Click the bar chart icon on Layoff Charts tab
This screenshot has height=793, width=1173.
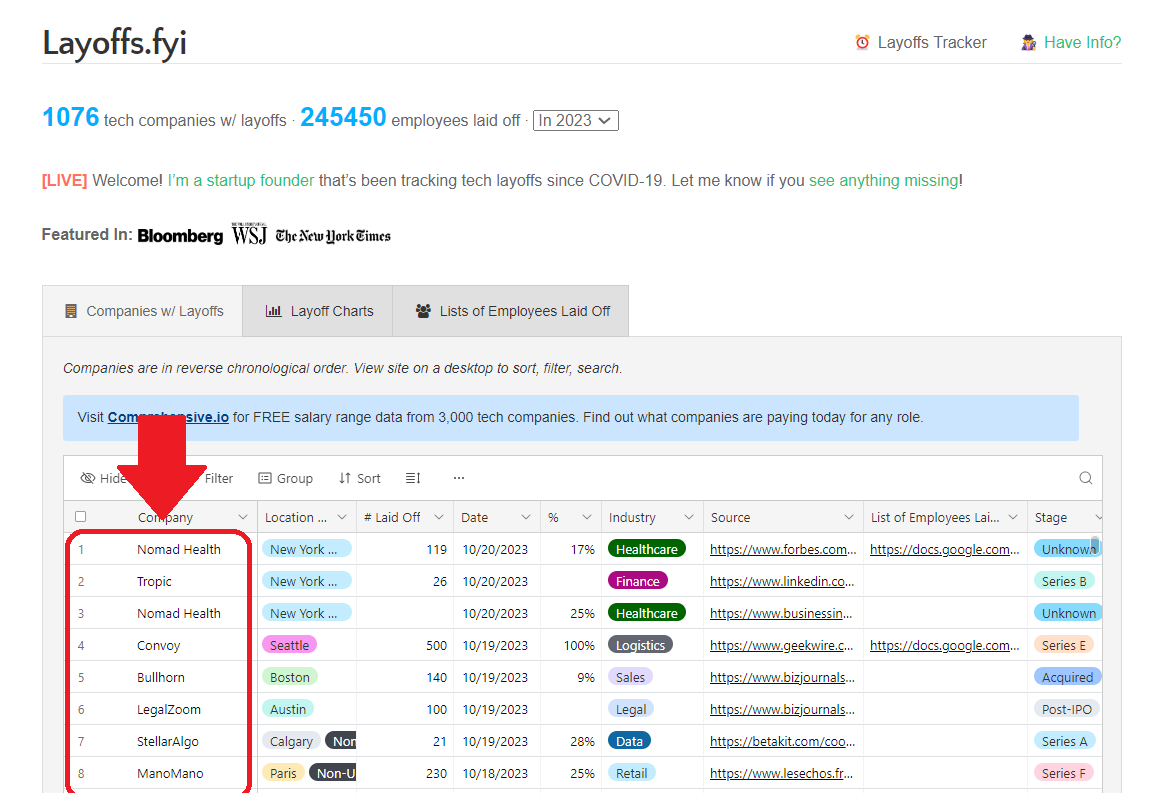[274, 311]
